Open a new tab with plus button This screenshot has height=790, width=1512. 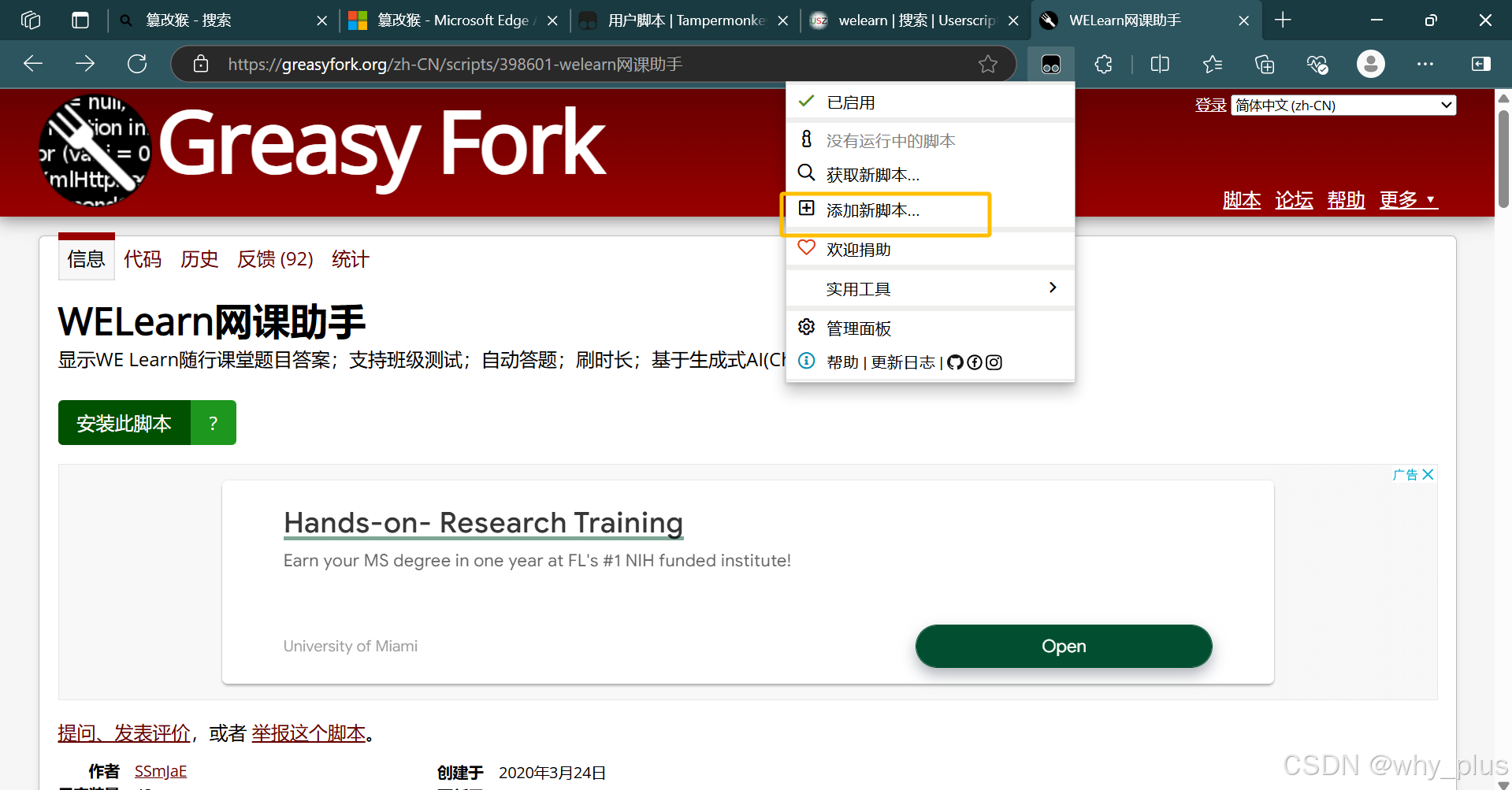point(1283,20)
